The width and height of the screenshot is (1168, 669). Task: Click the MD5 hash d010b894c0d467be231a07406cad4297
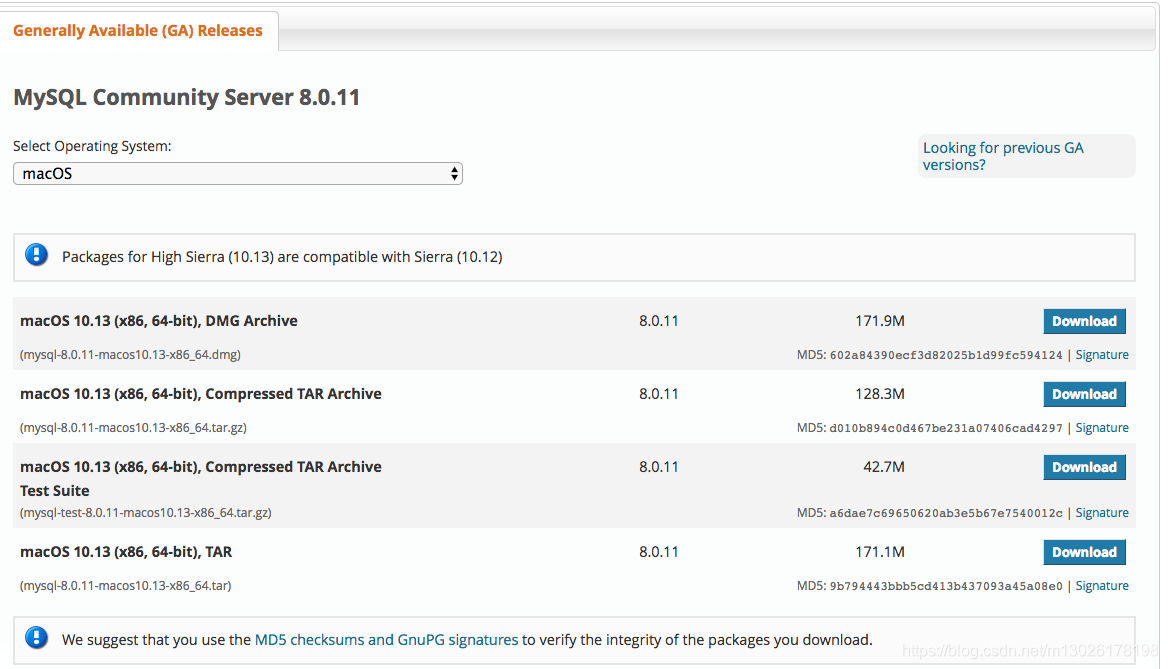click(x=946, y=428)
